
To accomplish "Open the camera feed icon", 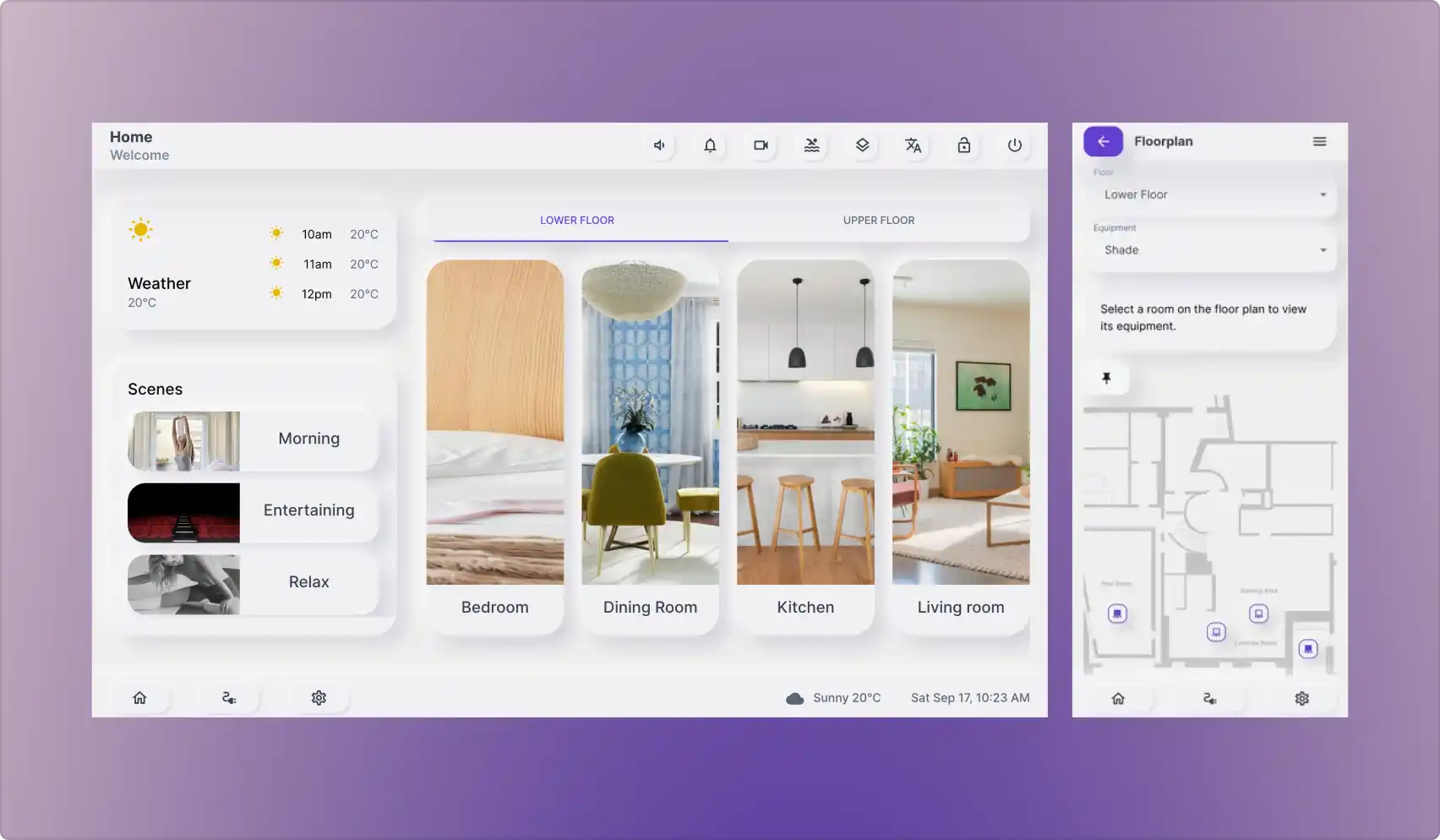I will tap(761, 145).
